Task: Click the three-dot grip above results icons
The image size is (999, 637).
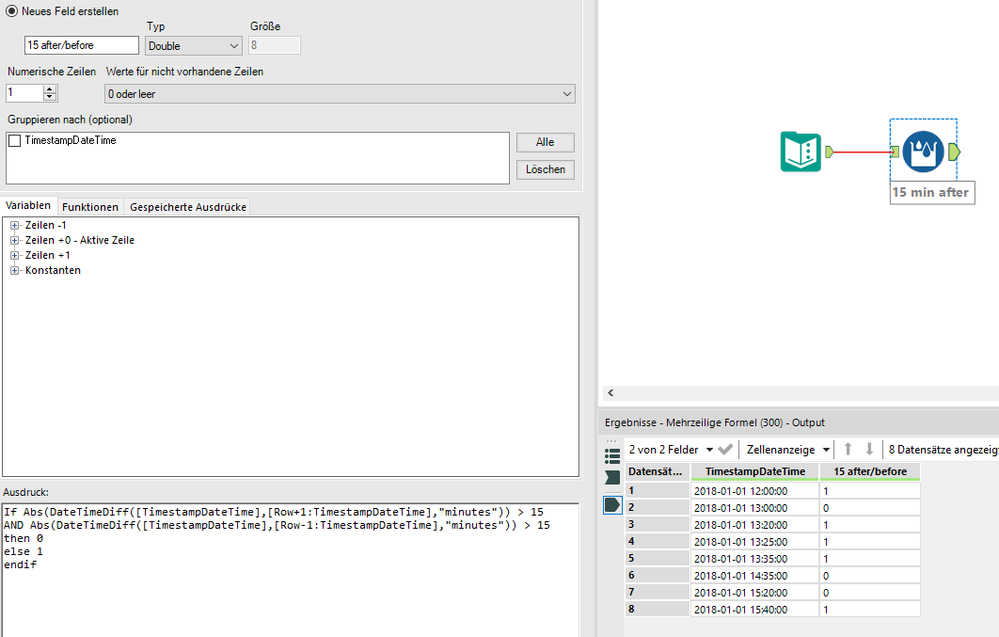Action: (612, 441)
